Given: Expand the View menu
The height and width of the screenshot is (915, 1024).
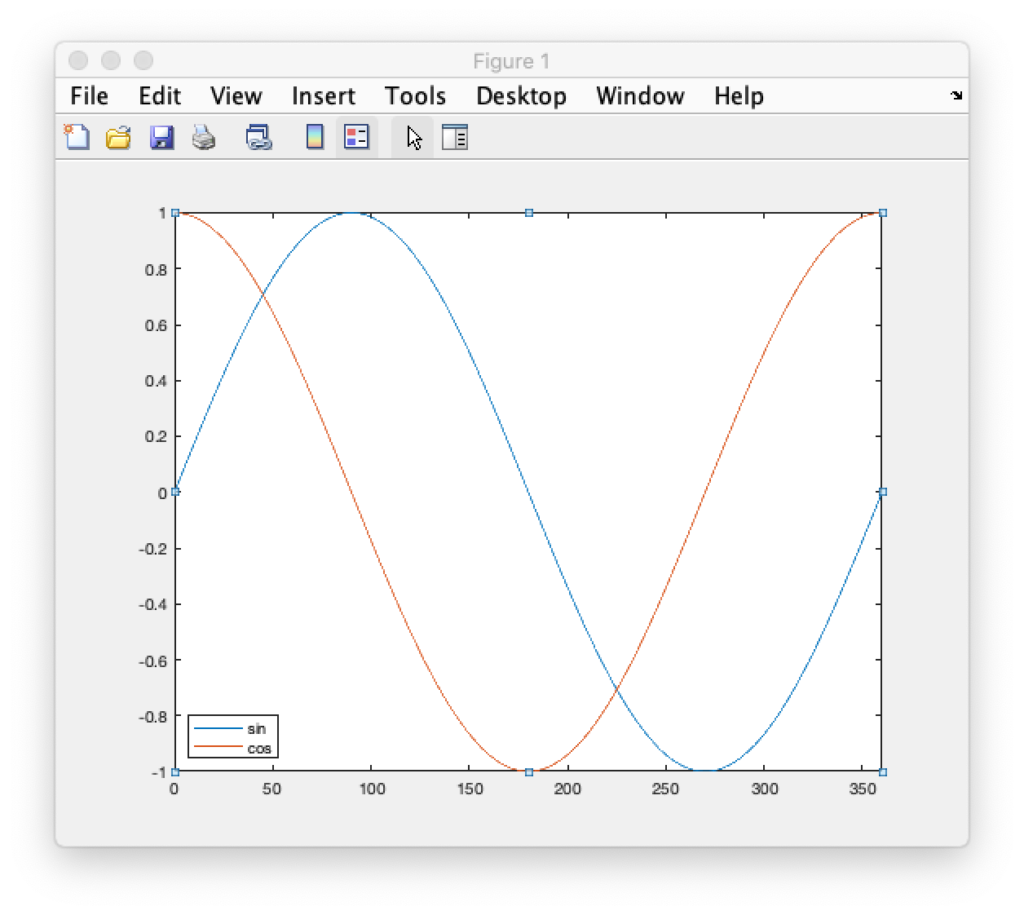Looking at the screenshot, I should (236, 96).
